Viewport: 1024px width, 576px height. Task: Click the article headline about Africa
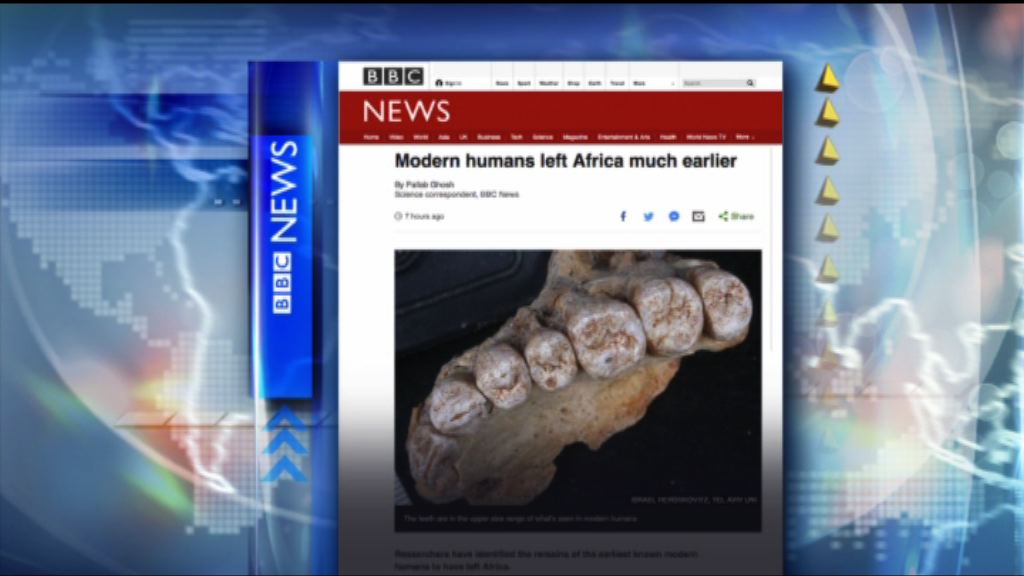[x=565, y=161]
